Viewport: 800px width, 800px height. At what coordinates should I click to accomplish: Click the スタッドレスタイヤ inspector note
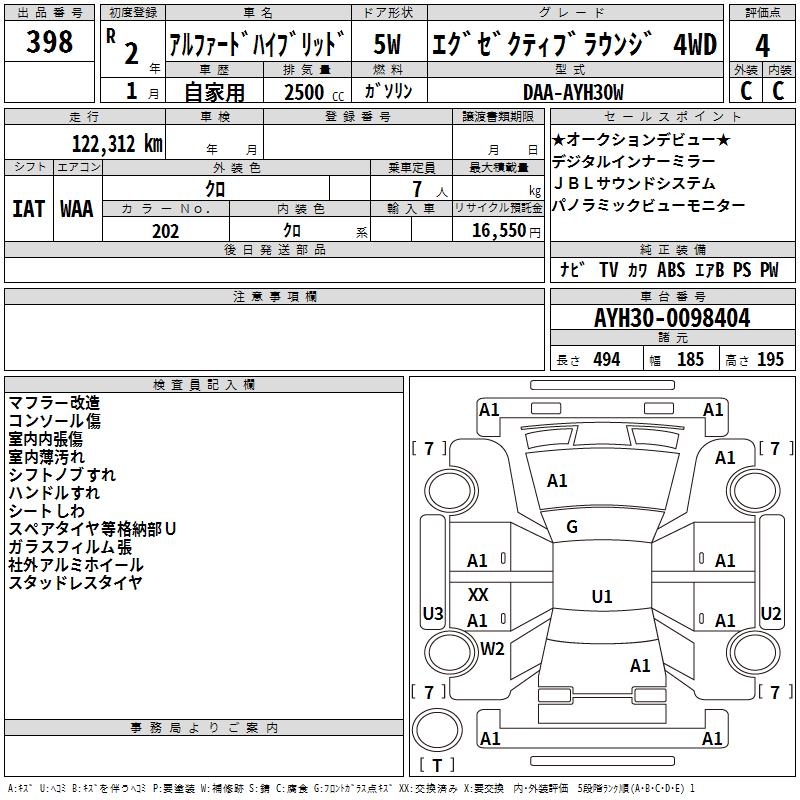point(75,582)
